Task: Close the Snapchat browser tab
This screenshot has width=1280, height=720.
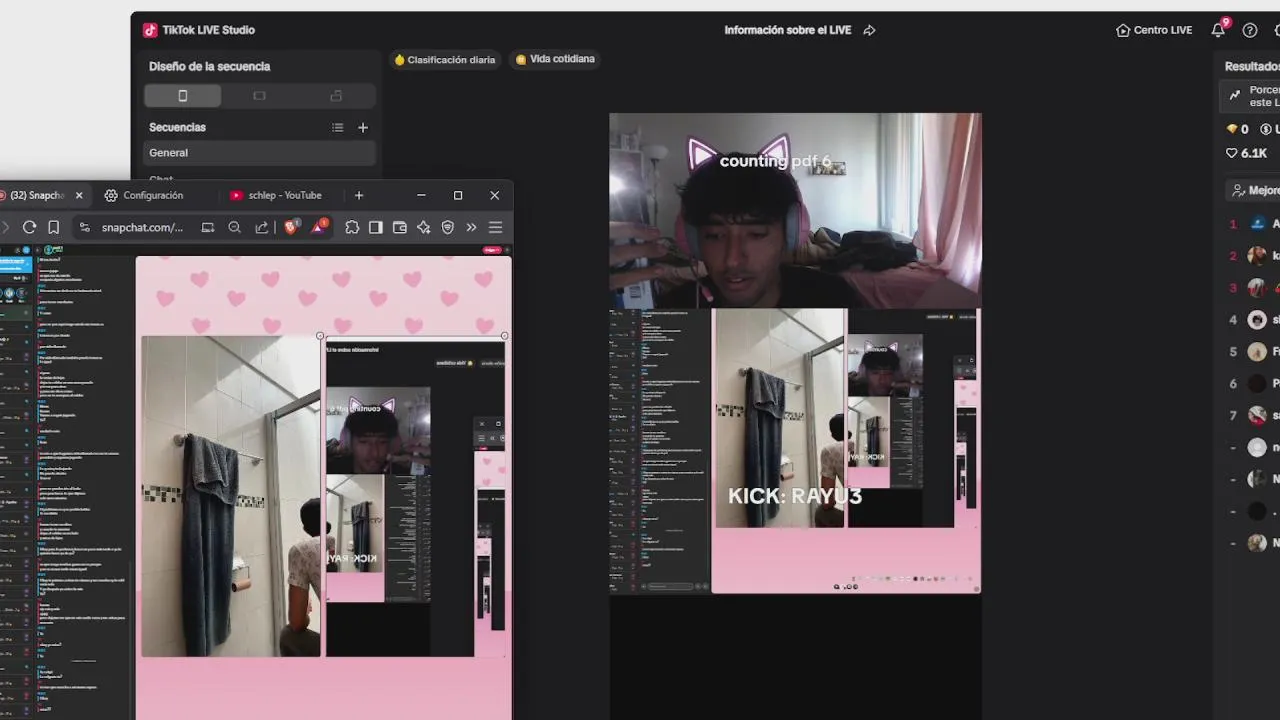Action: point(79,195)
